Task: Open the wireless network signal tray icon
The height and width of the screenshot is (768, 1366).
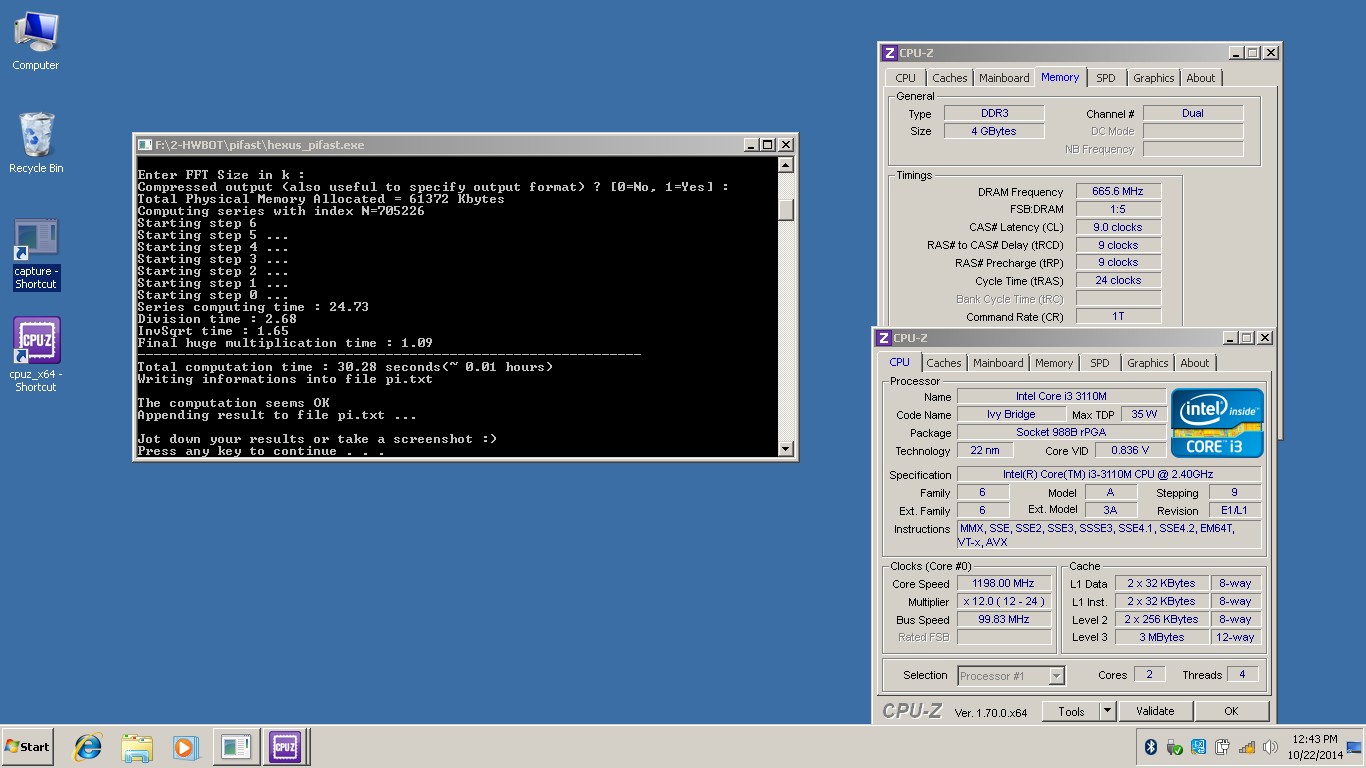Action: (x=1246, y=747)
